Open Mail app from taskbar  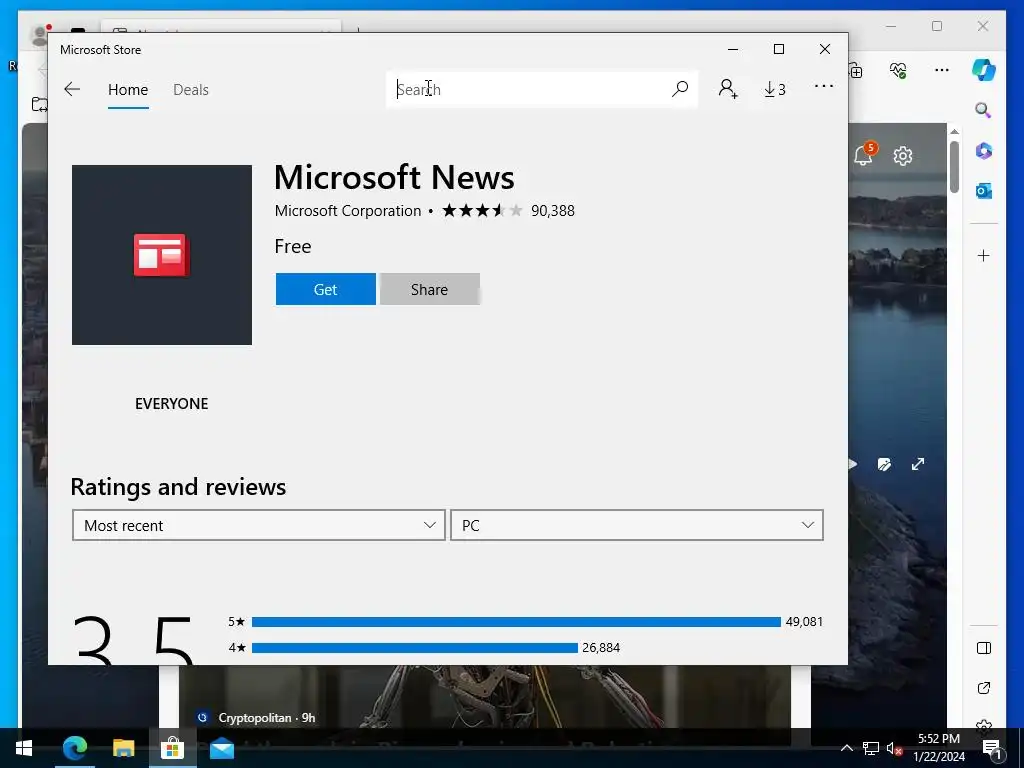(x=222, y=748)
